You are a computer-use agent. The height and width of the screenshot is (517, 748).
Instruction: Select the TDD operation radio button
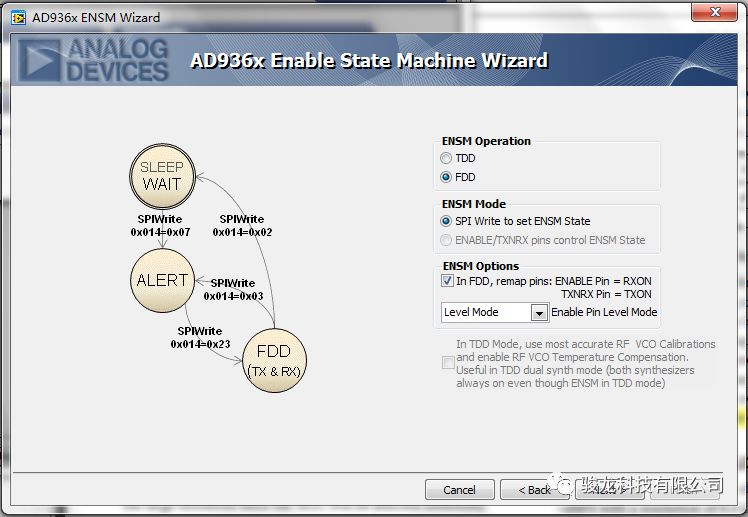(x=447, y=158)
